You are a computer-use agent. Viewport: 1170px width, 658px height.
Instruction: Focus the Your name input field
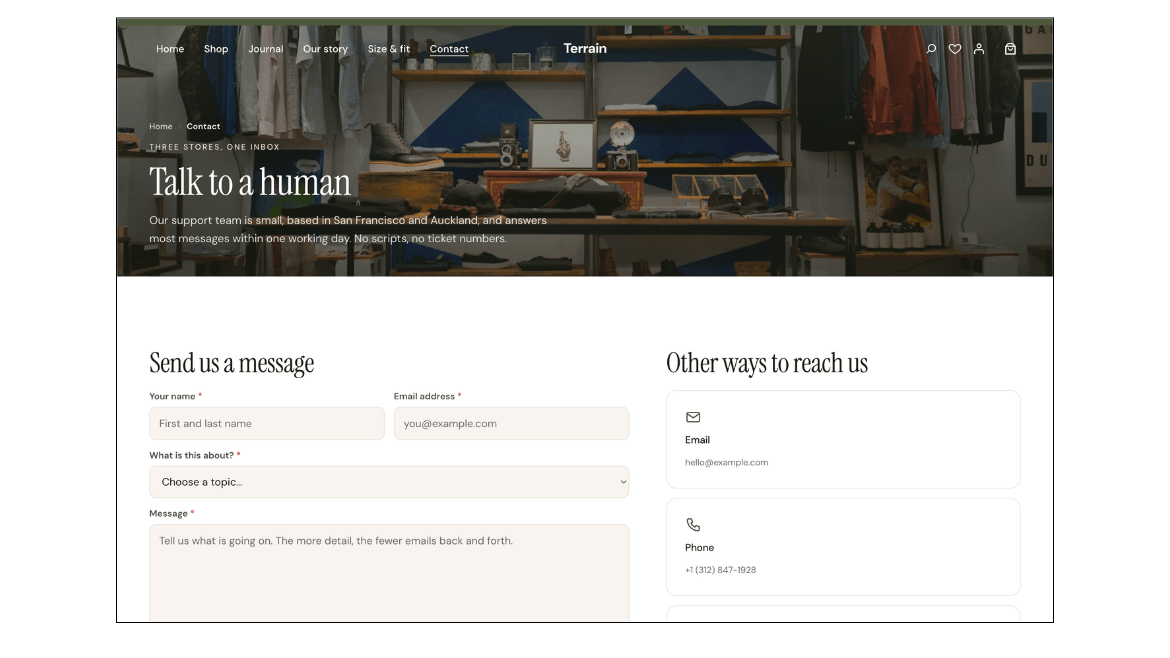(266, 424)
